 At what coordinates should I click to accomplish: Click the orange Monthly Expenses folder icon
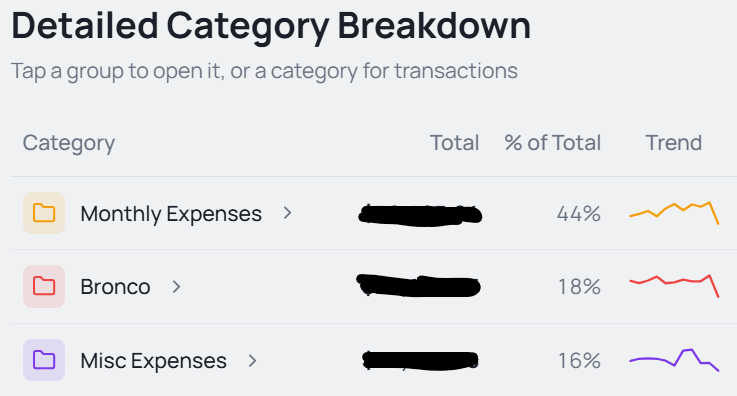point(44,213)
